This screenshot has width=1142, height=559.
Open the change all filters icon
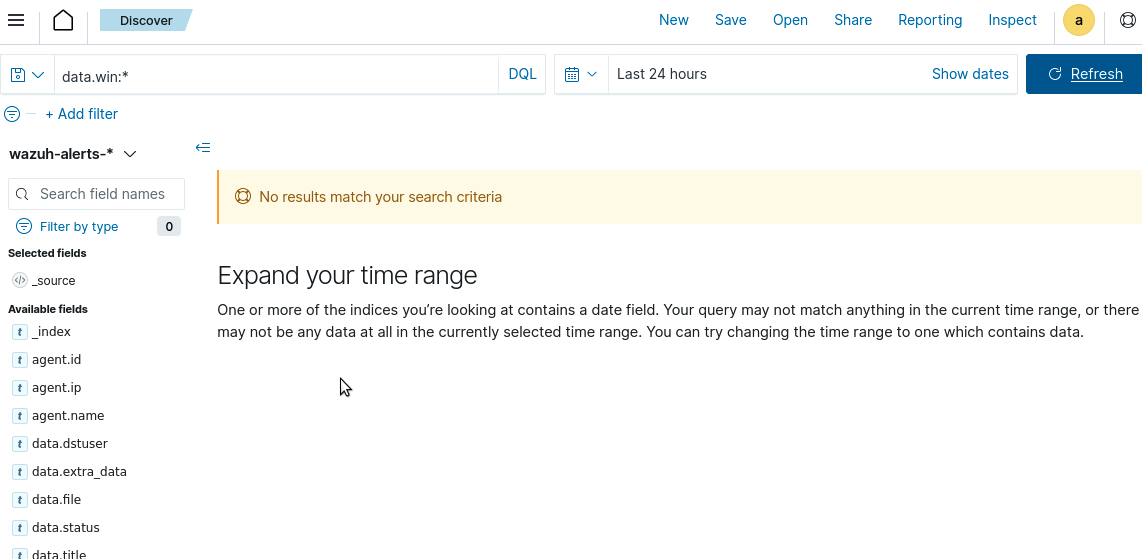coord(13,114)
